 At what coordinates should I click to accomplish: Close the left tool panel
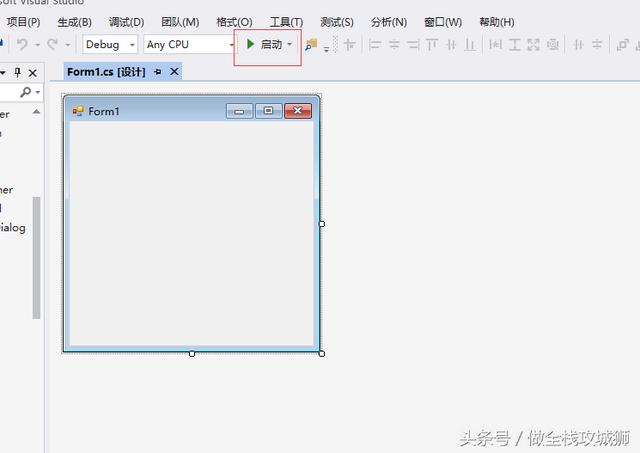33,73
